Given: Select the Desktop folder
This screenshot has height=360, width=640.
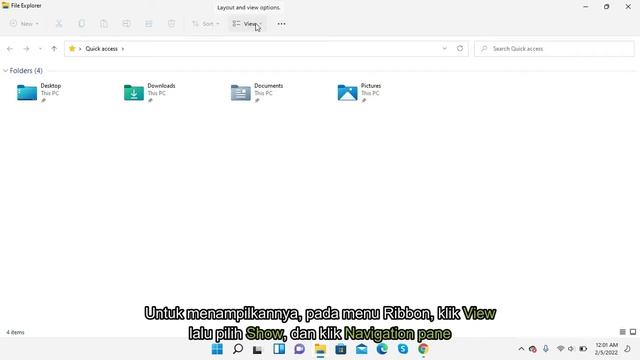Looking at the screenshot, I should (39, 93).
